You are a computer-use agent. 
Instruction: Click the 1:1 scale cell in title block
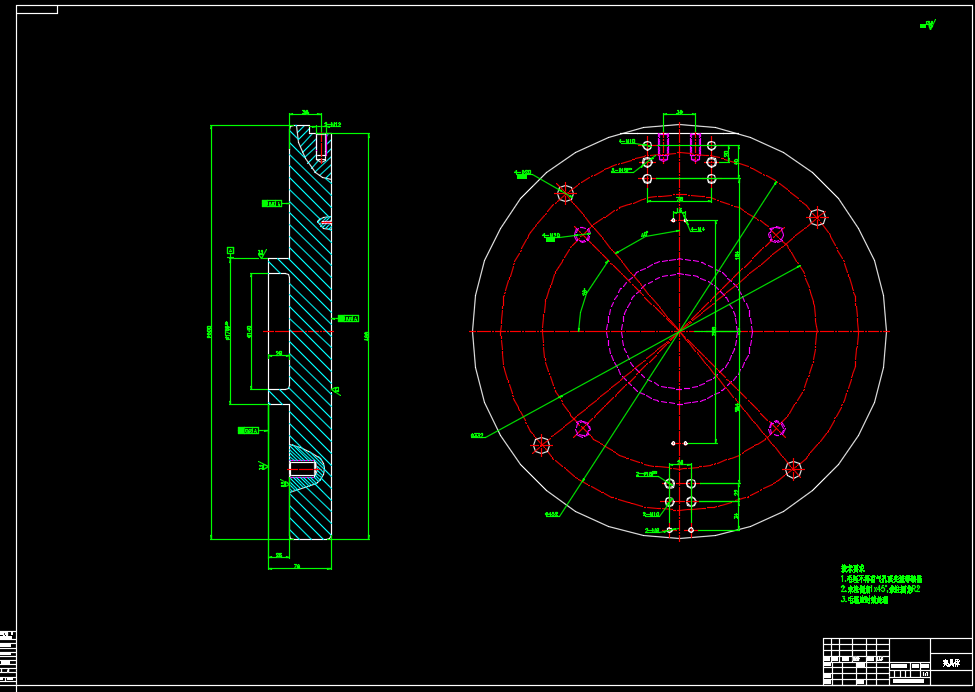pyautogui.click(x=924, y=674)
